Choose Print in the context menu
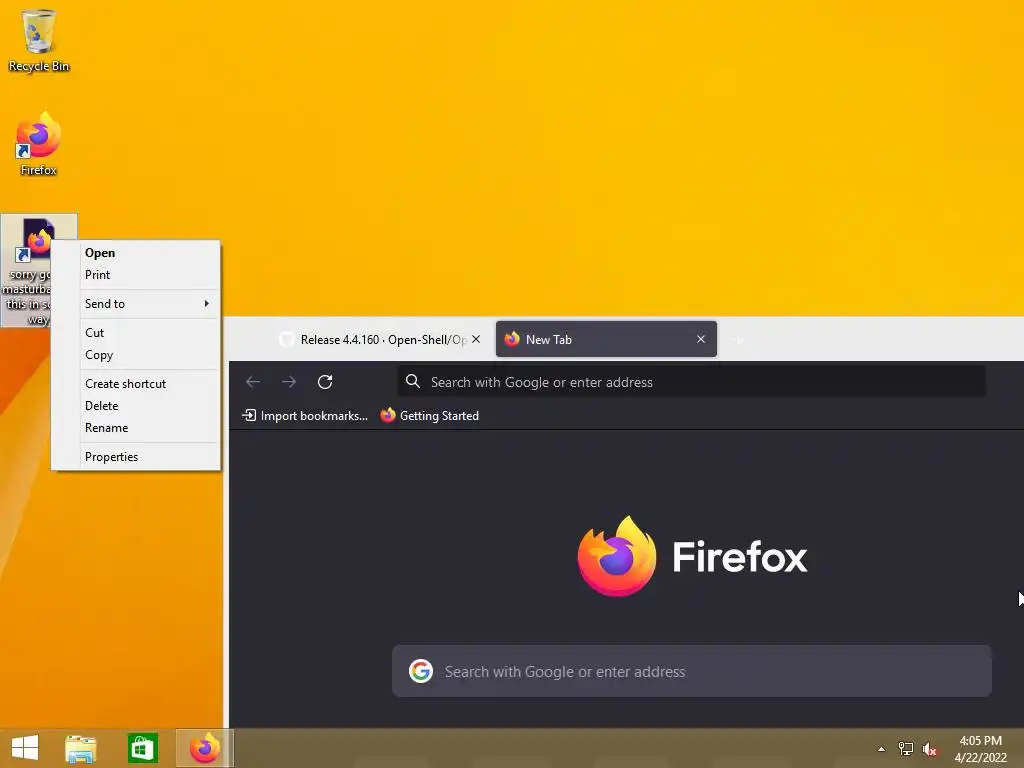 click(x=136, y=275)
